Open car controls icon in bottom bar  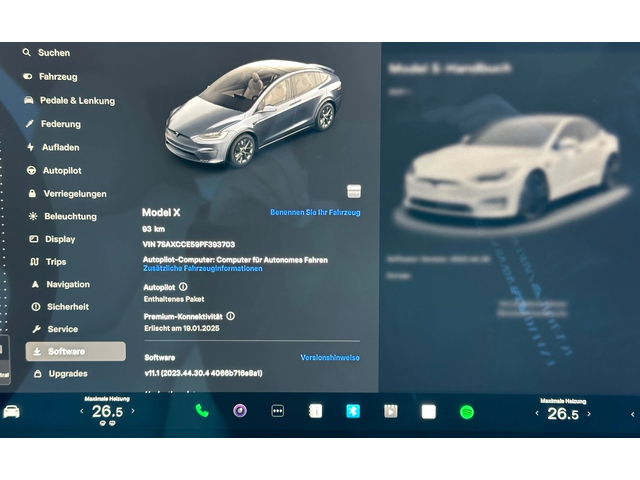[11, 411]
